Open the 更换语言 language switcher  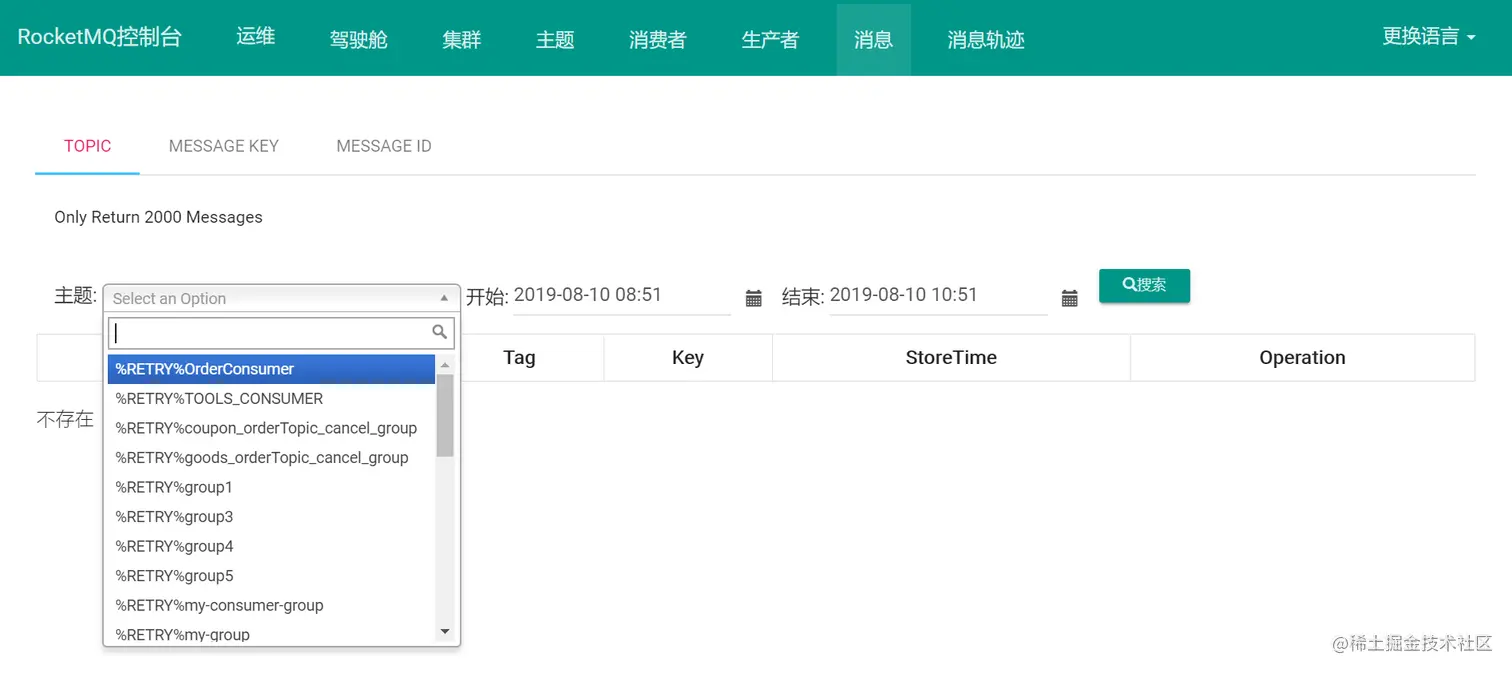point(1428,36)
